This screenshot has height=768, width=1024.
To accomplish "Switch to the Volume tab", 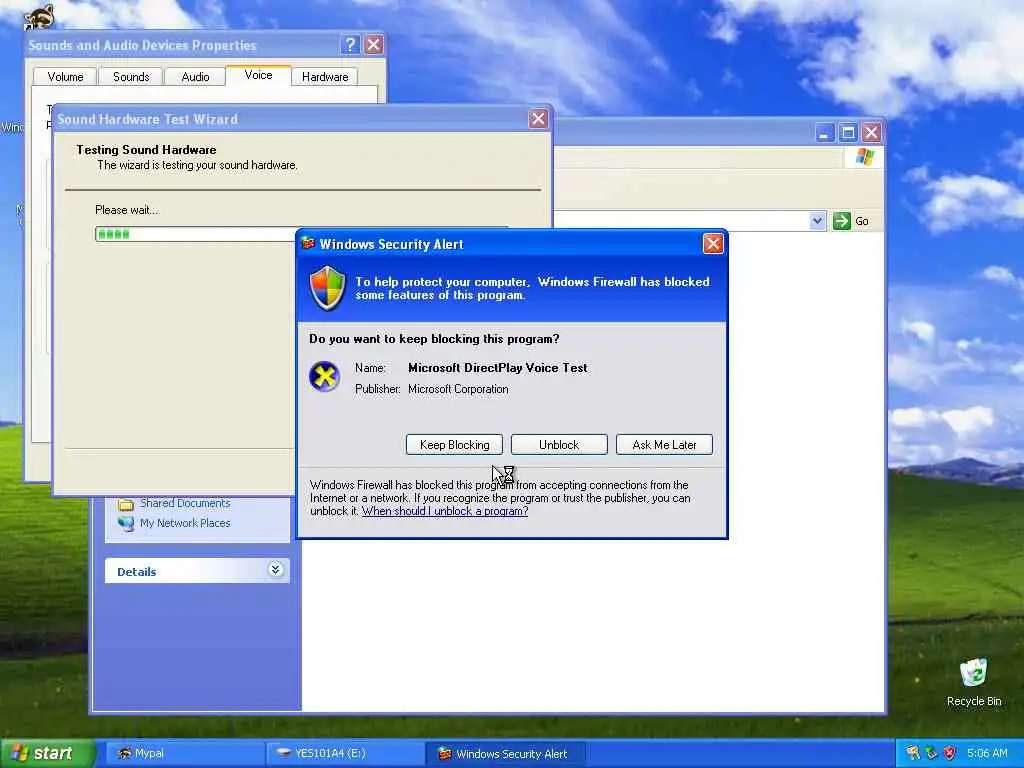I will pos(65,76).
